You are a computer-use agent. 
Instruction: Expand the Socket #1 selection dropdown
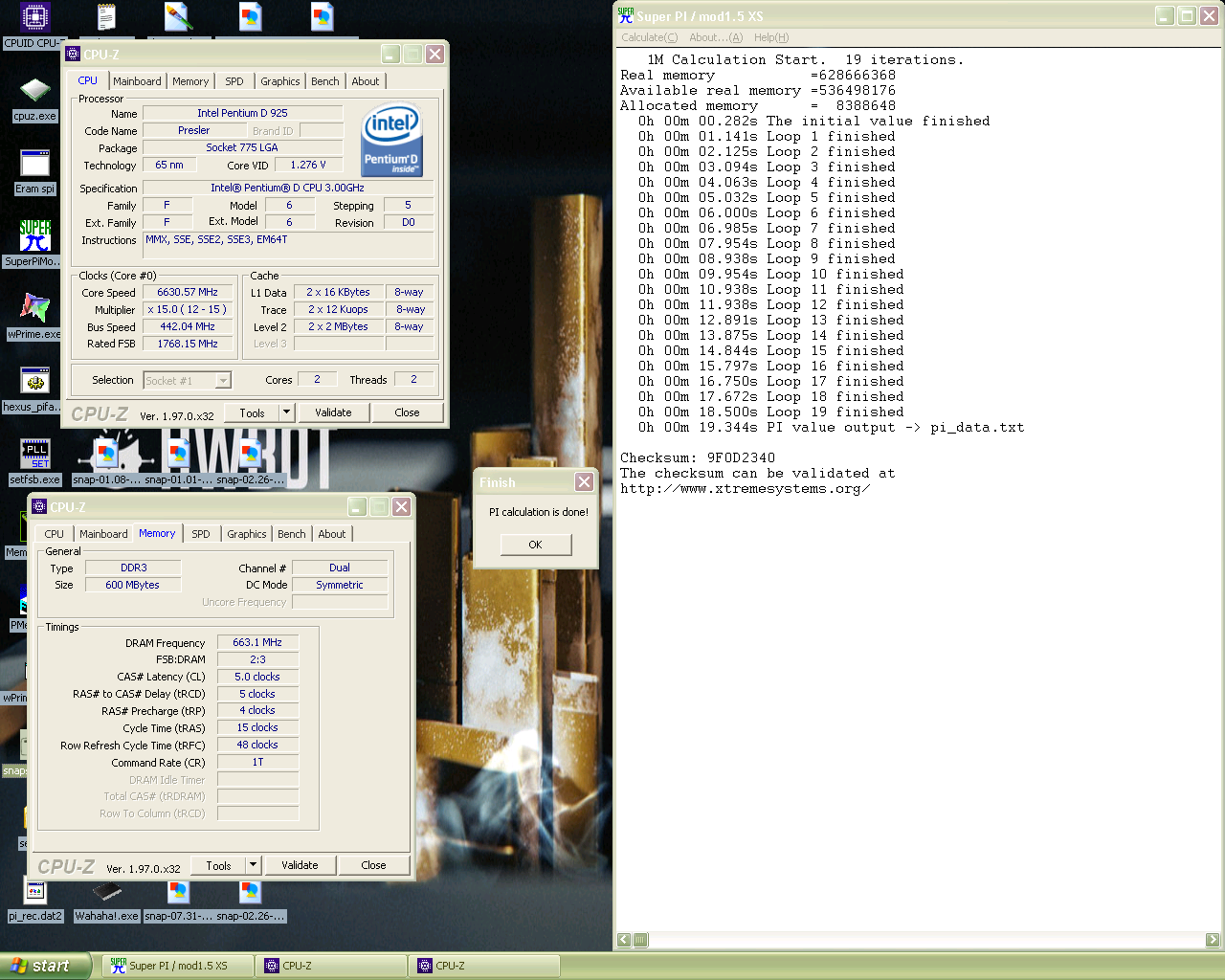tap(223, 381)
